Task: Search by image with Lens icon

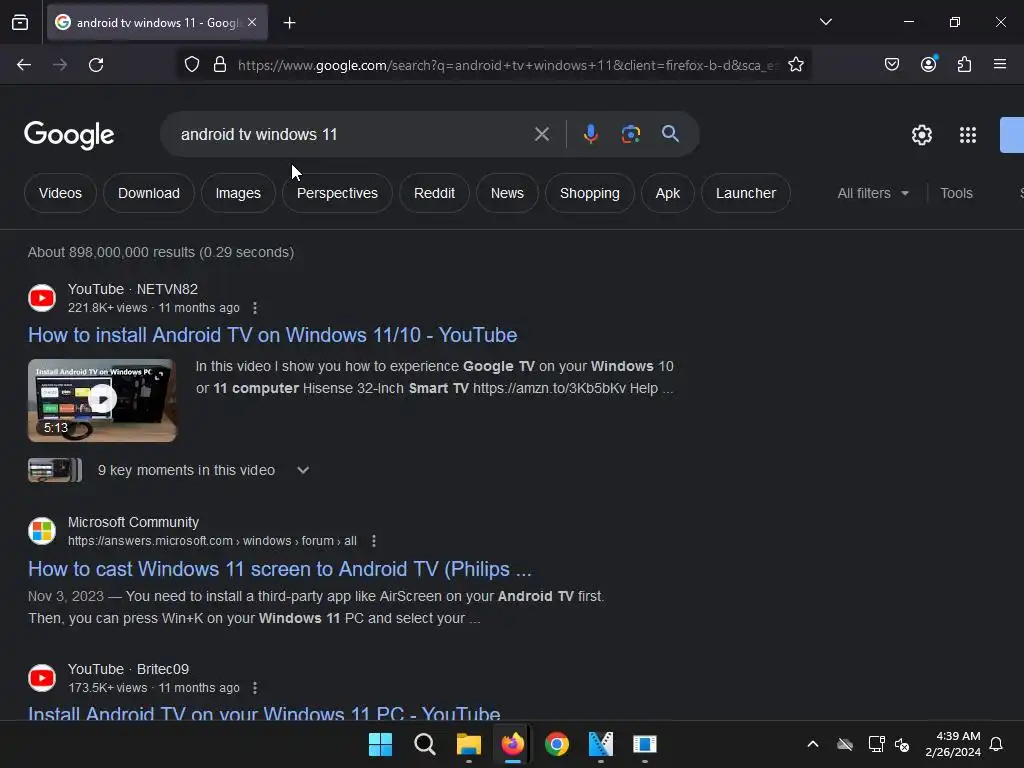Action: (630, 135)
